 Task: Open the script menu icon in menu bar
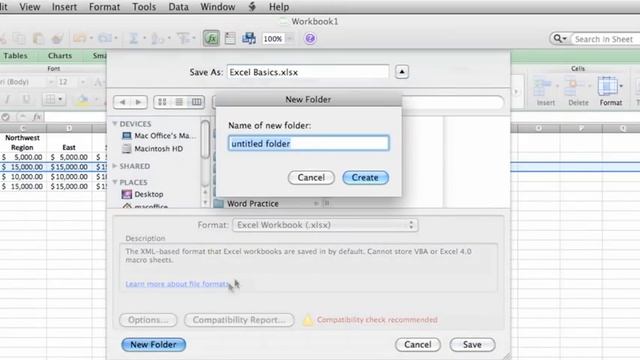(x=252, y=7)
